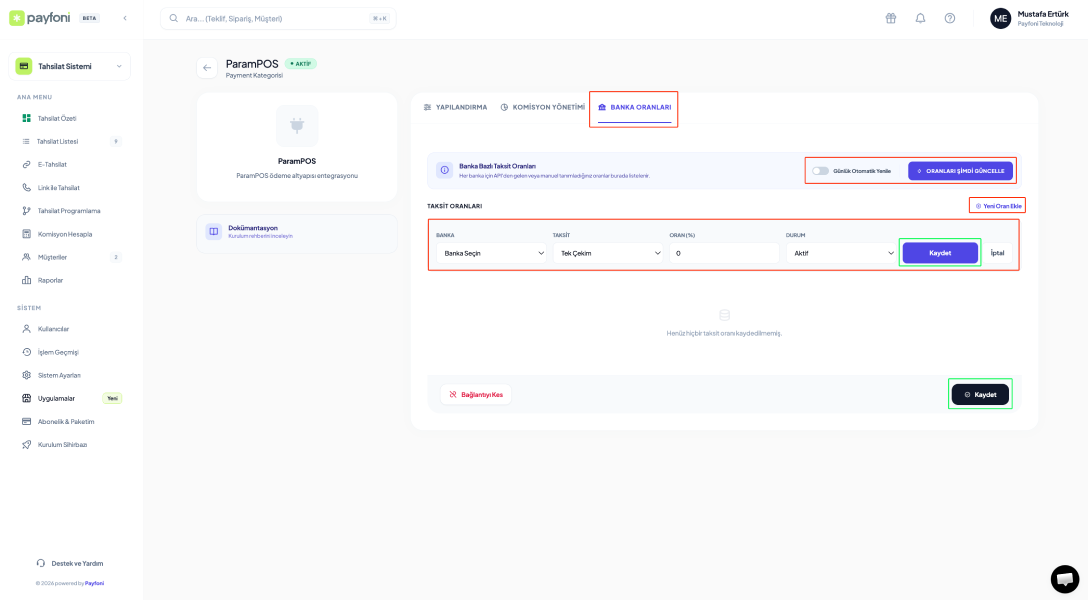Collapse sidebar with chevron icon
This screenshot has width=1088, height=600.
tap(125, 18)
